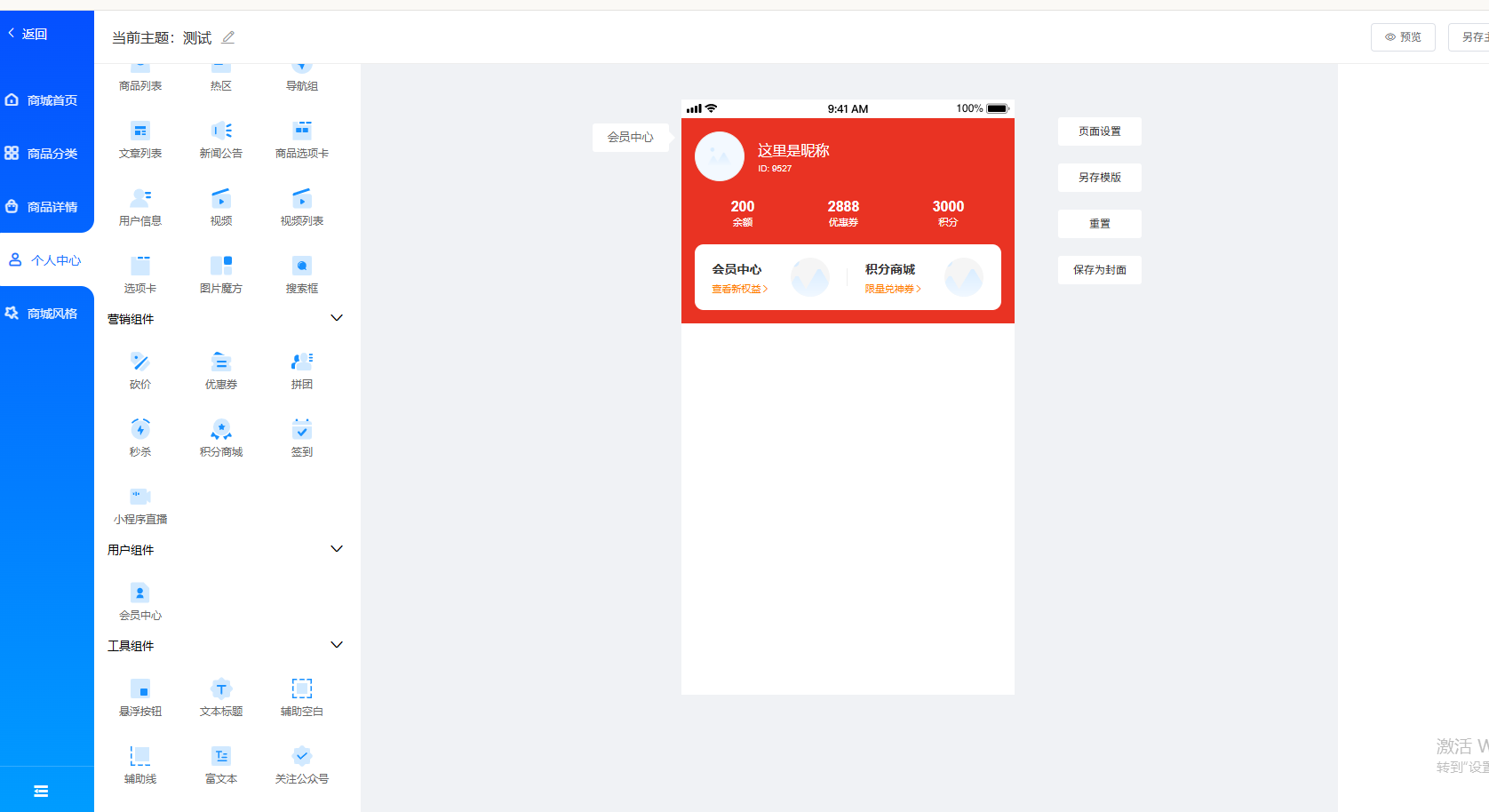
Task: Add the 图片魔方 image cube component
Action: pos(221,275)
